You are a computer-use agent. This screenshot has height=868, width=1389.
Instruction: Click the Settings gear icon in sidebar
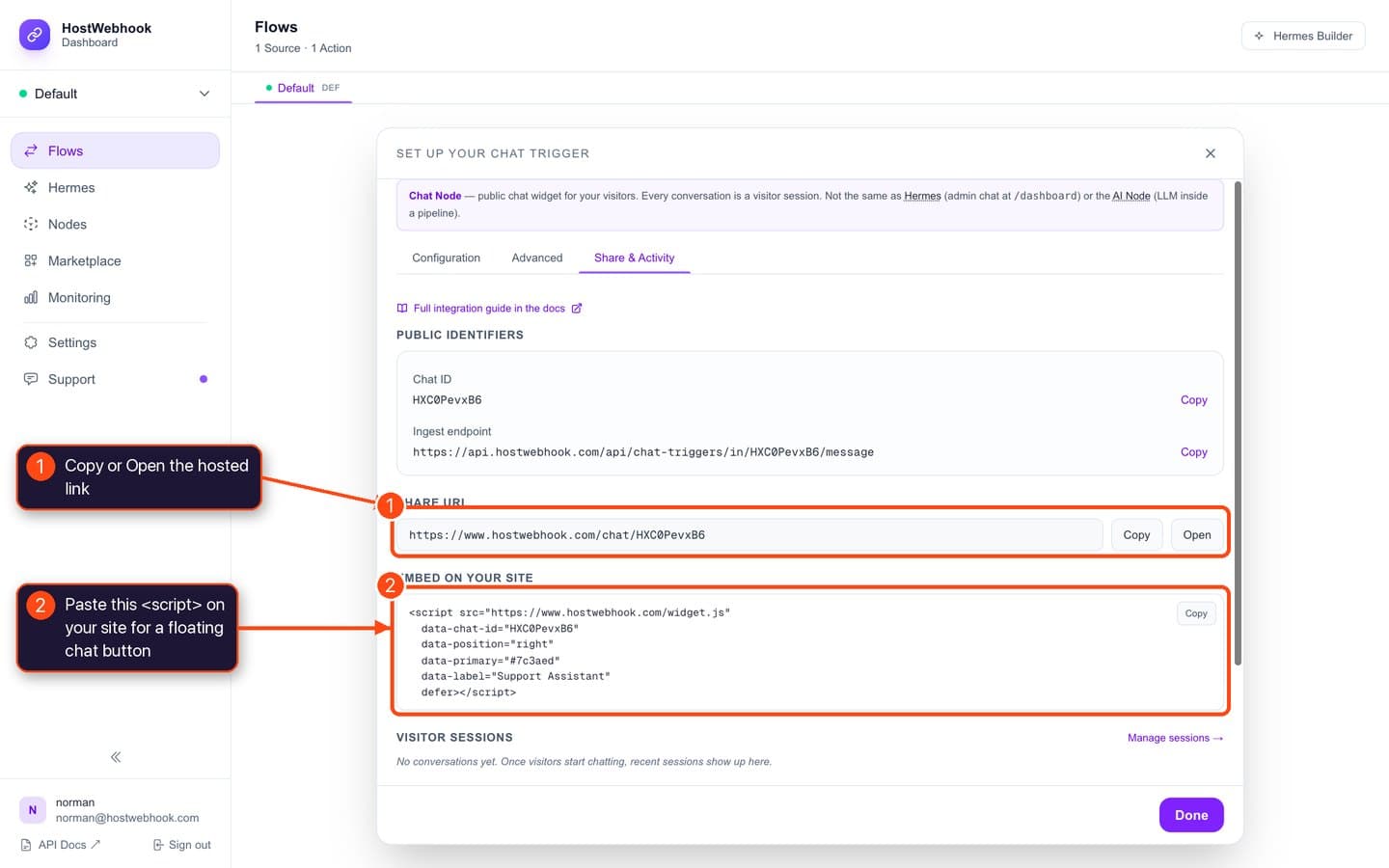pos(31,342)
